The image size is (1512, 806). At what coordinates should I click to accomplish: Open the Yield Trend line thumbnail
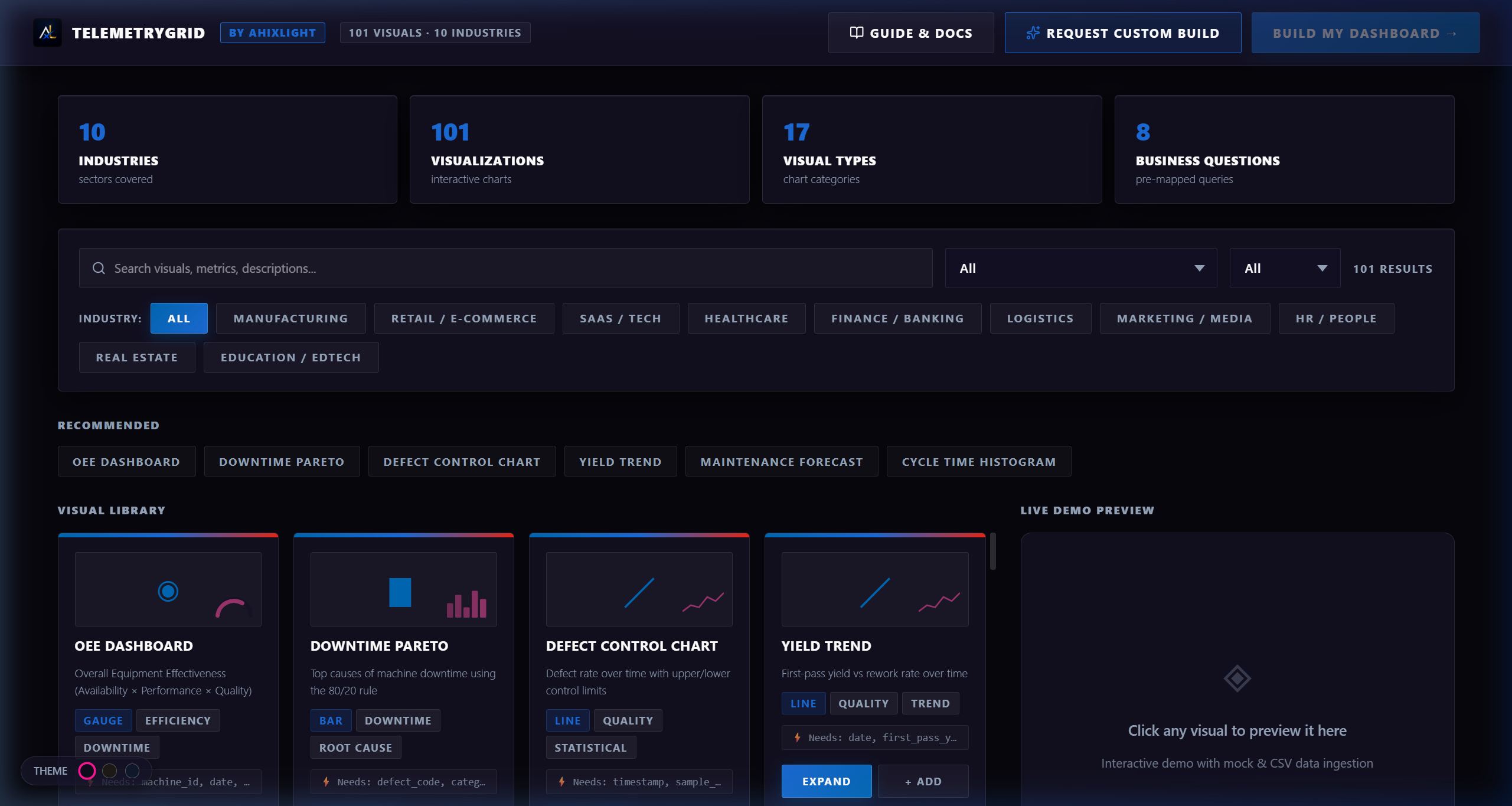click(875, 589)
